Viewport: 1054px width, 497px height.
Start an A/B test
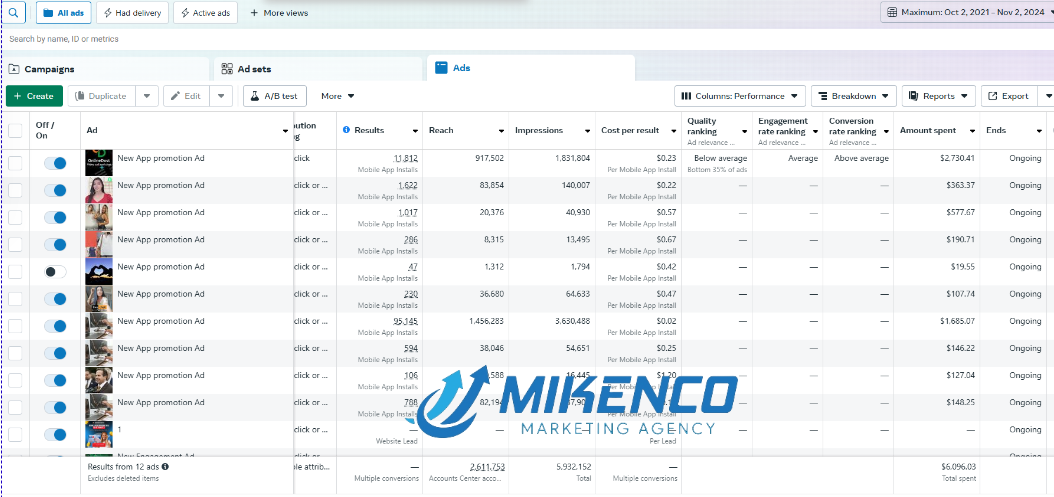coord(274,96)
